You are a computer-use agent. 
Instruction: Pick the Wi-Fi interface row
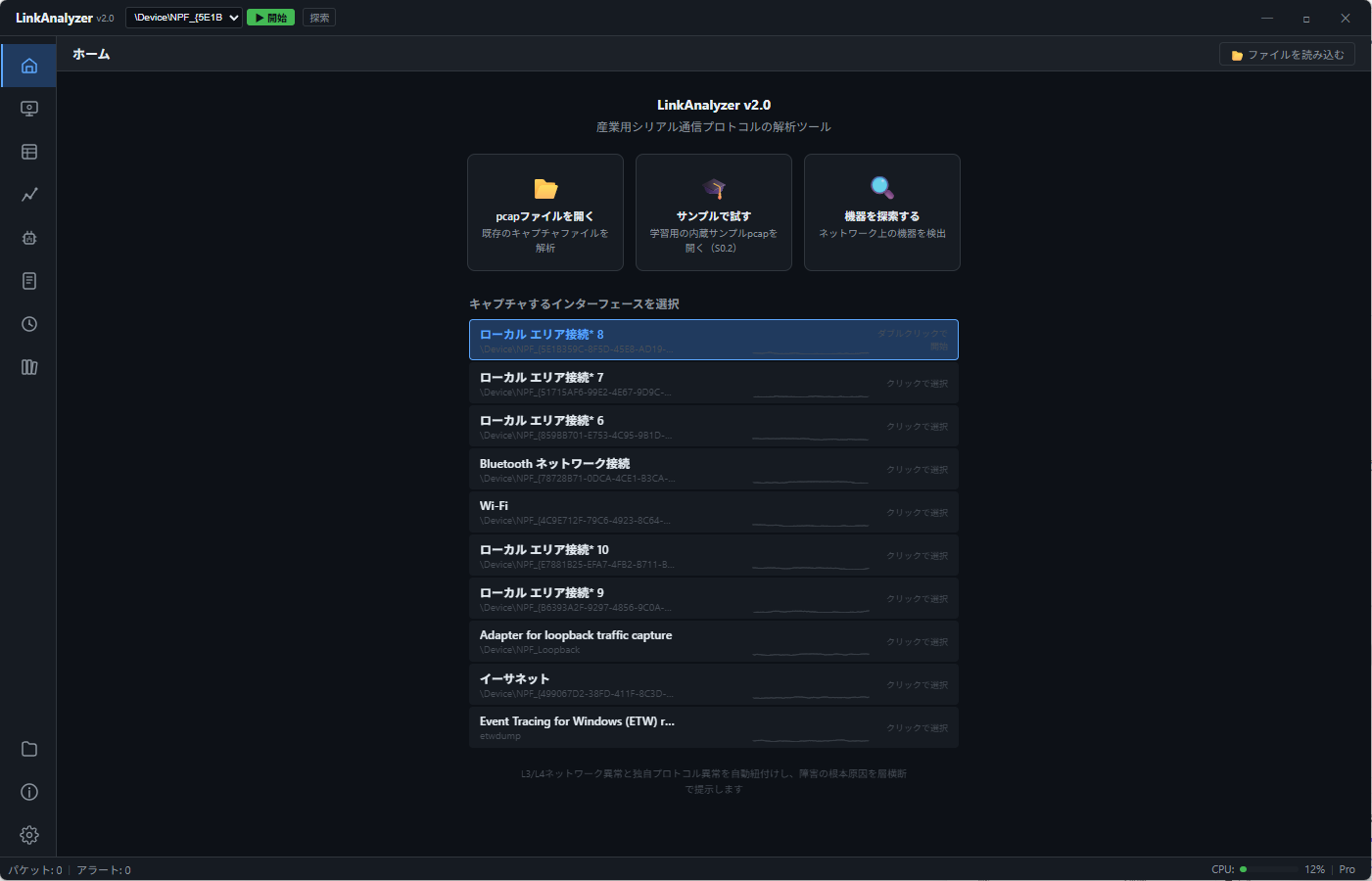click(x=714, y=512)
